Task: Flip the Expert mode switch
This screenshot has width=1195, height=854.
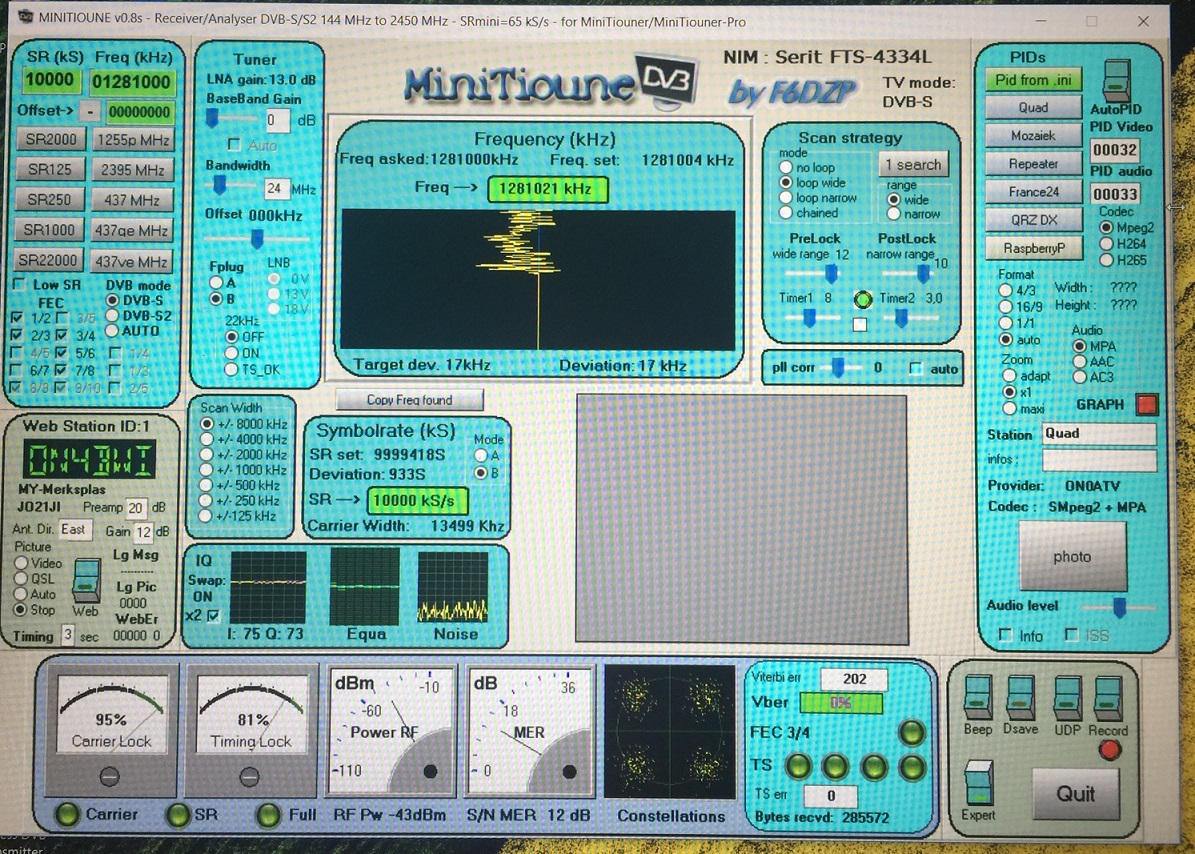Action: coord(979,782)
